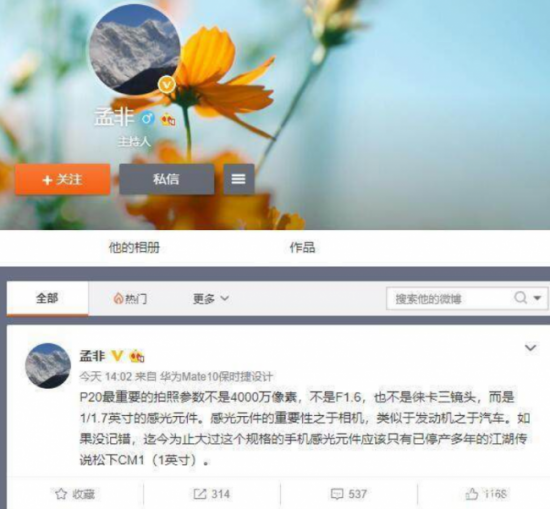Image resolution: width=550 pixels, height=509 pixels.
Task: Select the 全部 posts filter tab
Action: 47,299
